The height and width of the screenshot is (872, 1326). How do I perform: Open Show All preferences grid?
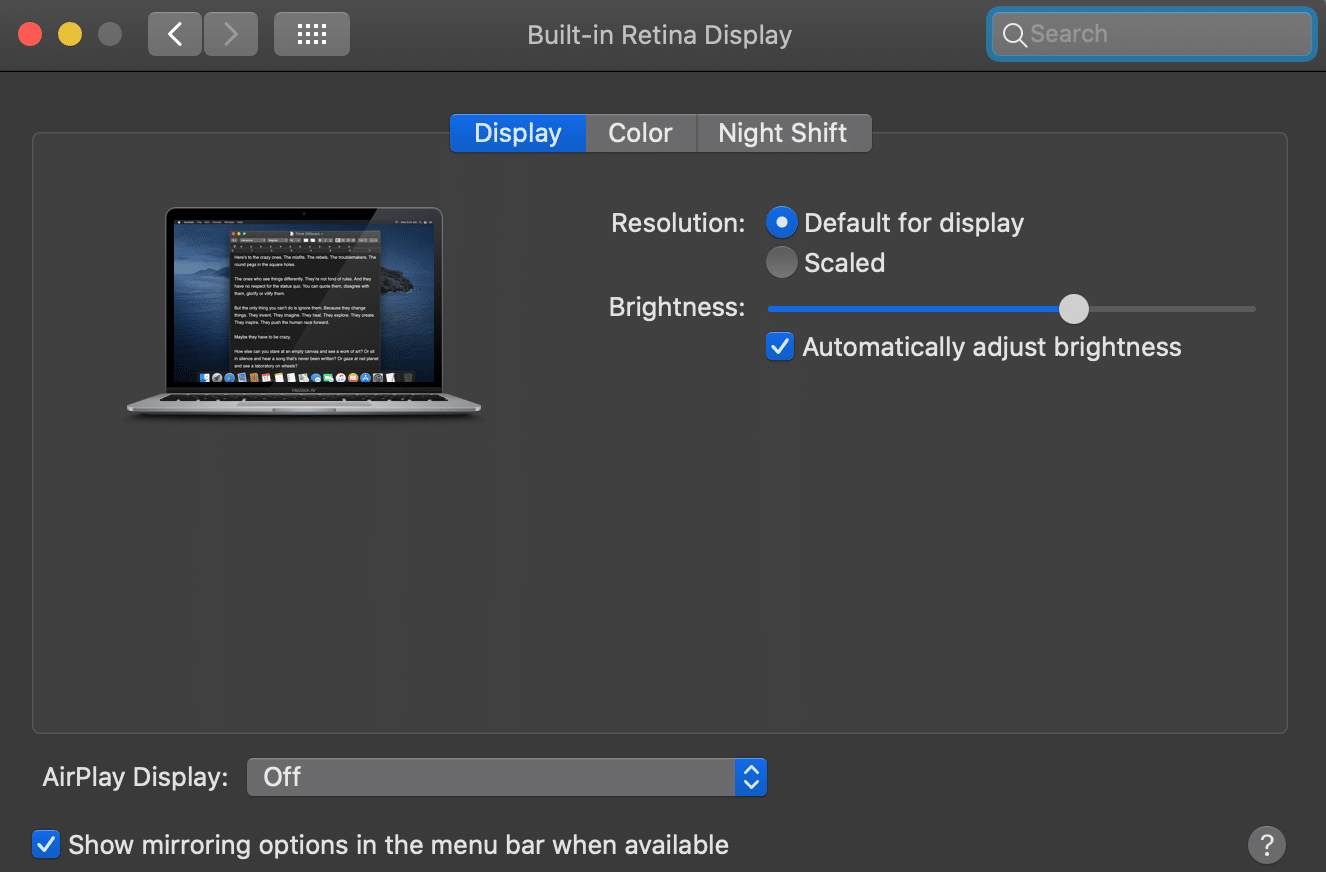point(312,35)
